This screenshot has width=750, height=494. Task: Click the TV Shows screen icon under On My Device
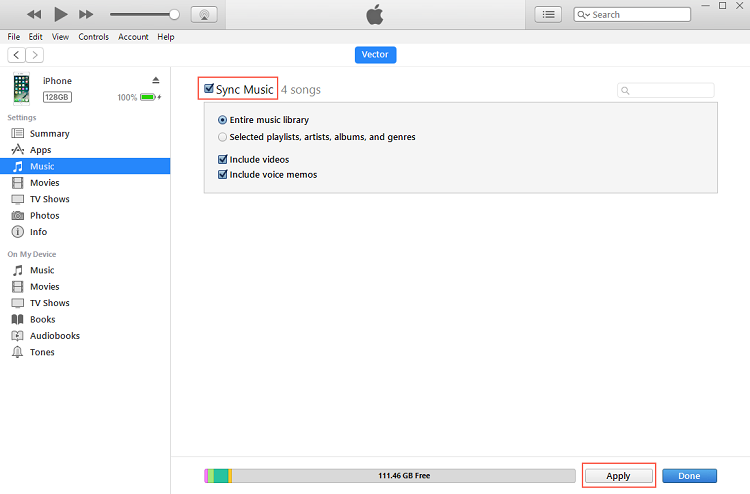(18, 303)
